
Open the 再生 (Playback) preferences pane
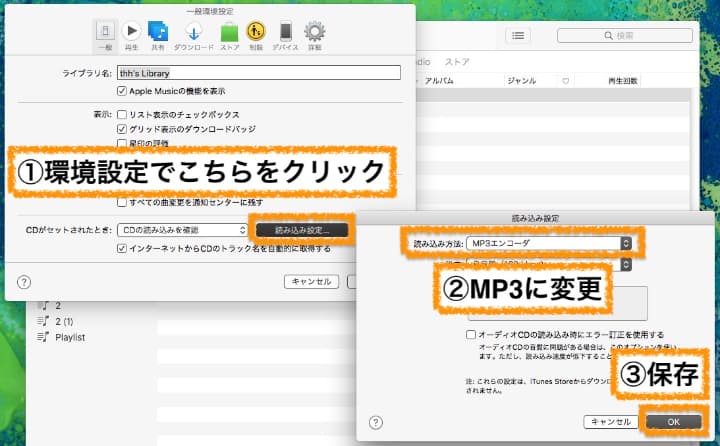[x=131, y=34]
